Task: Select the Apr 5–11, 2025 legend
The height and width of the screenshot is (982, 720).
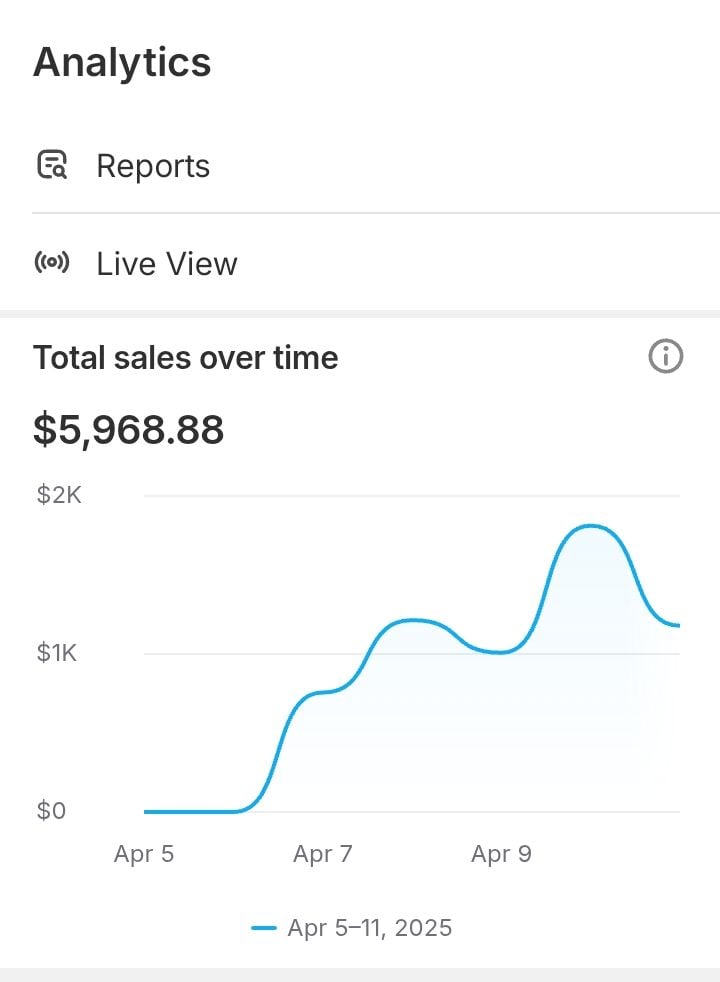Action: point(369,927)
